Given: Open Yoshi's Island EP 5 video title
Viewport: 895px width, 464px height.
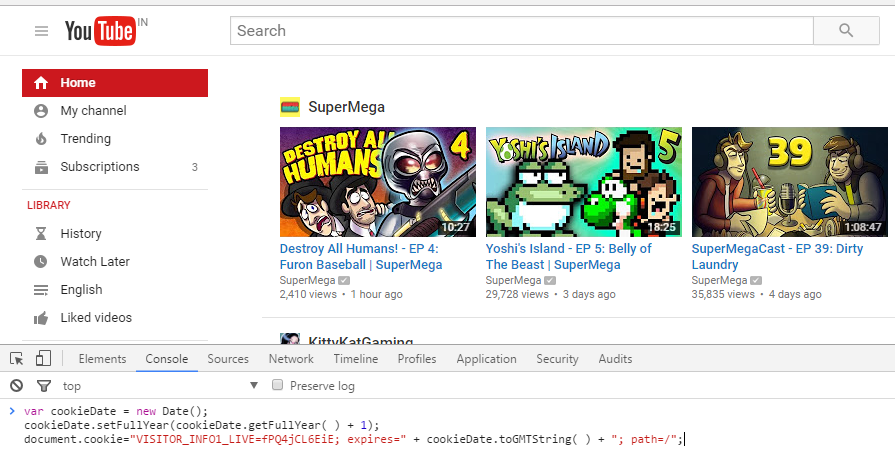Looking at the screenshot, I should pyautogui.click(x=569, y=257).
